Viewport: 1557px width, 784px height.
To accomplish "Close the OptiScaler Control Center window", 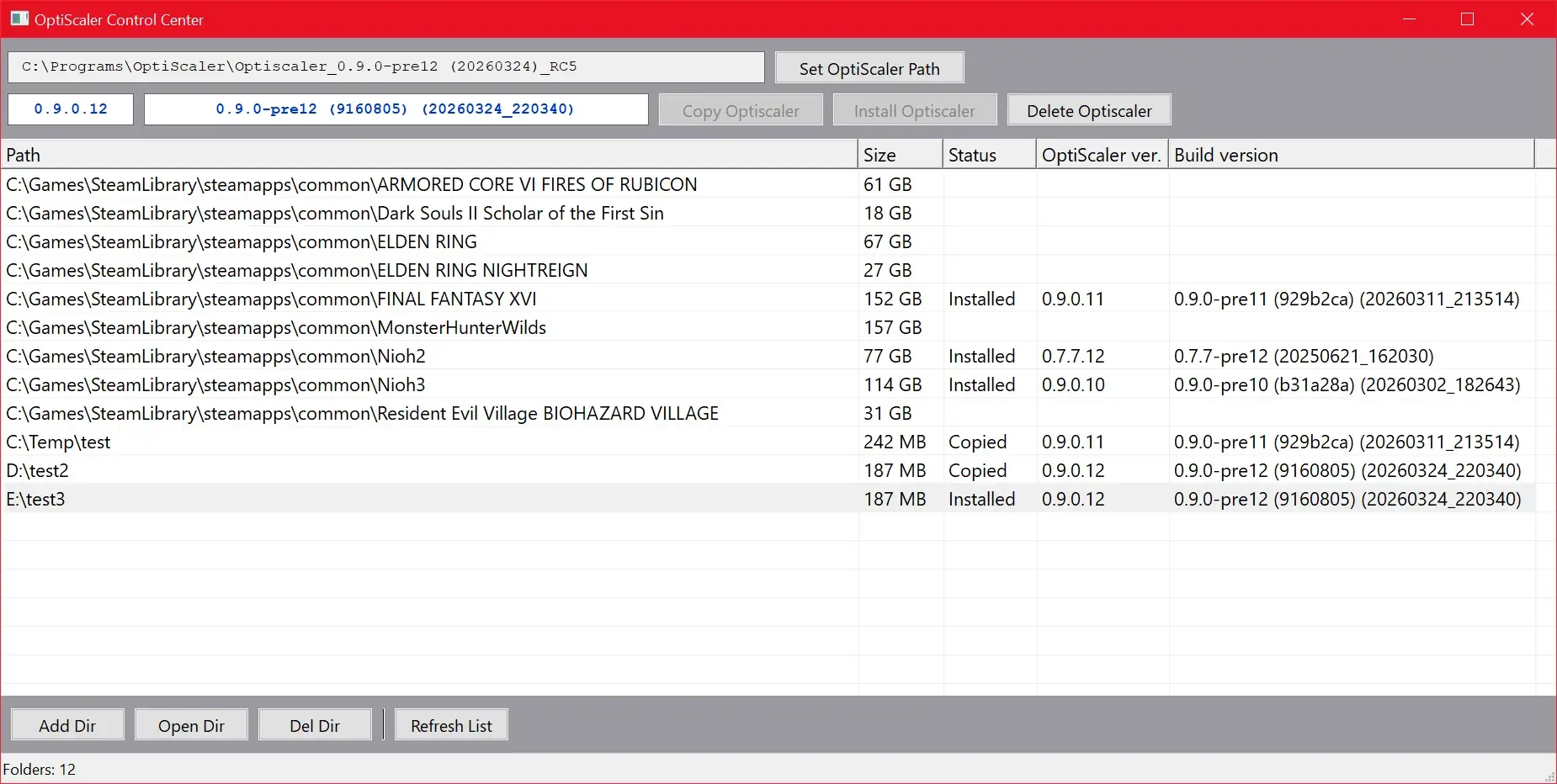I will coord(1527,19).
